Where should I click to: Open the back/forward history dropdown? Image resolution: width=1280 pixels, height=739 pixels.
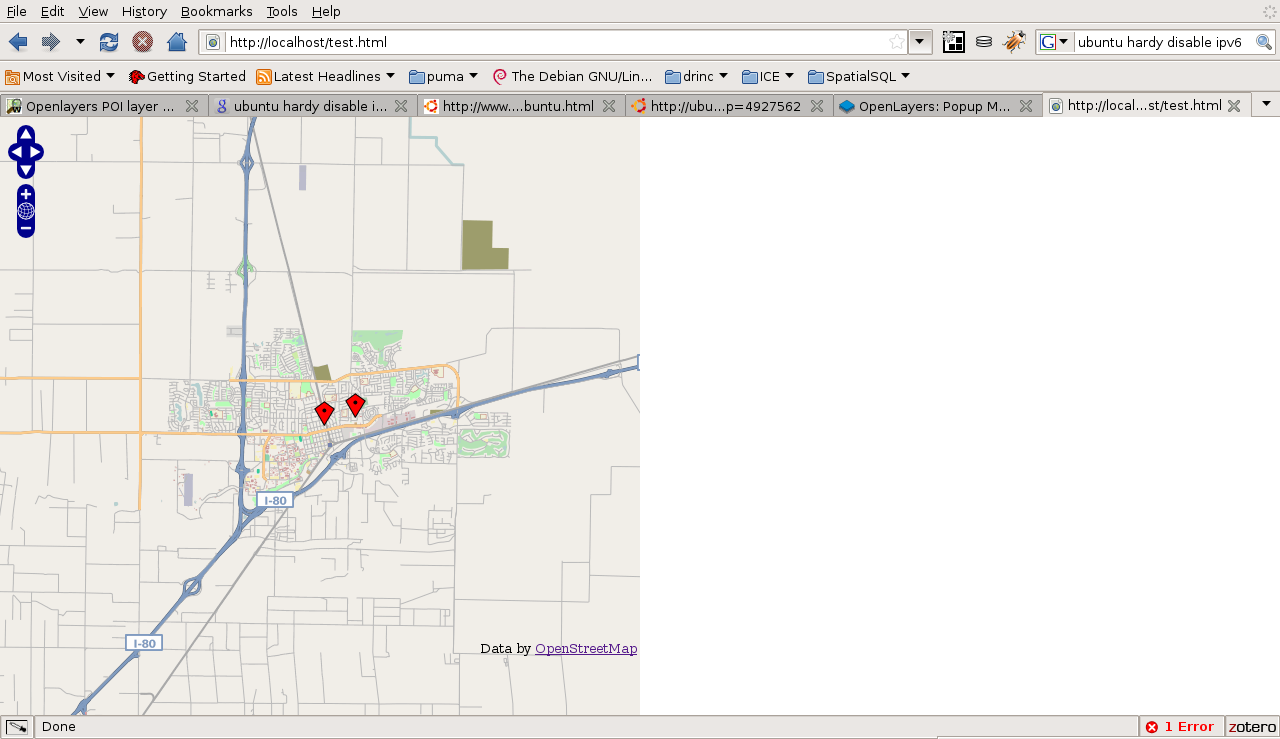point(80,42)
